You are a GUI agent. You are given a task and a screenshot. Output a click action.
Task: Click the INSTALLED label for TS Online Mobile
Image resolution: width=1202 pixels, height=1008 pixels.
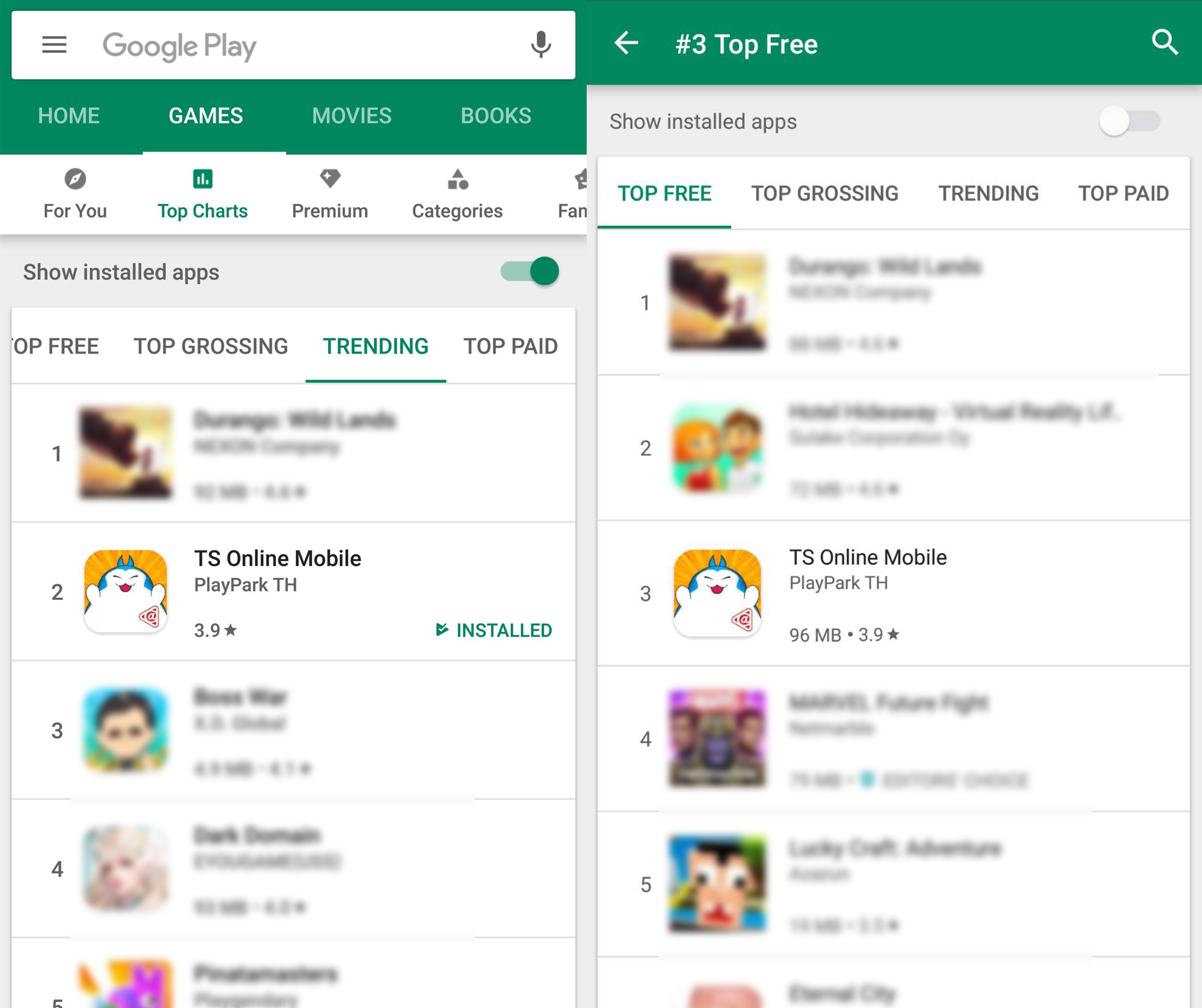click(x=493, y=630)
